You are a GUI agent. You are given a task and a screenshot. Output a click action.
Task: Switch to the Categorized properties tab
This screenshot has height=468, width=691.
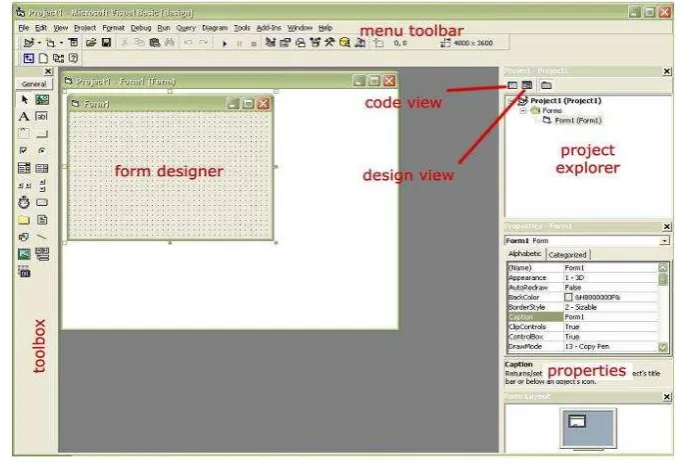click(x=568, y=255)
